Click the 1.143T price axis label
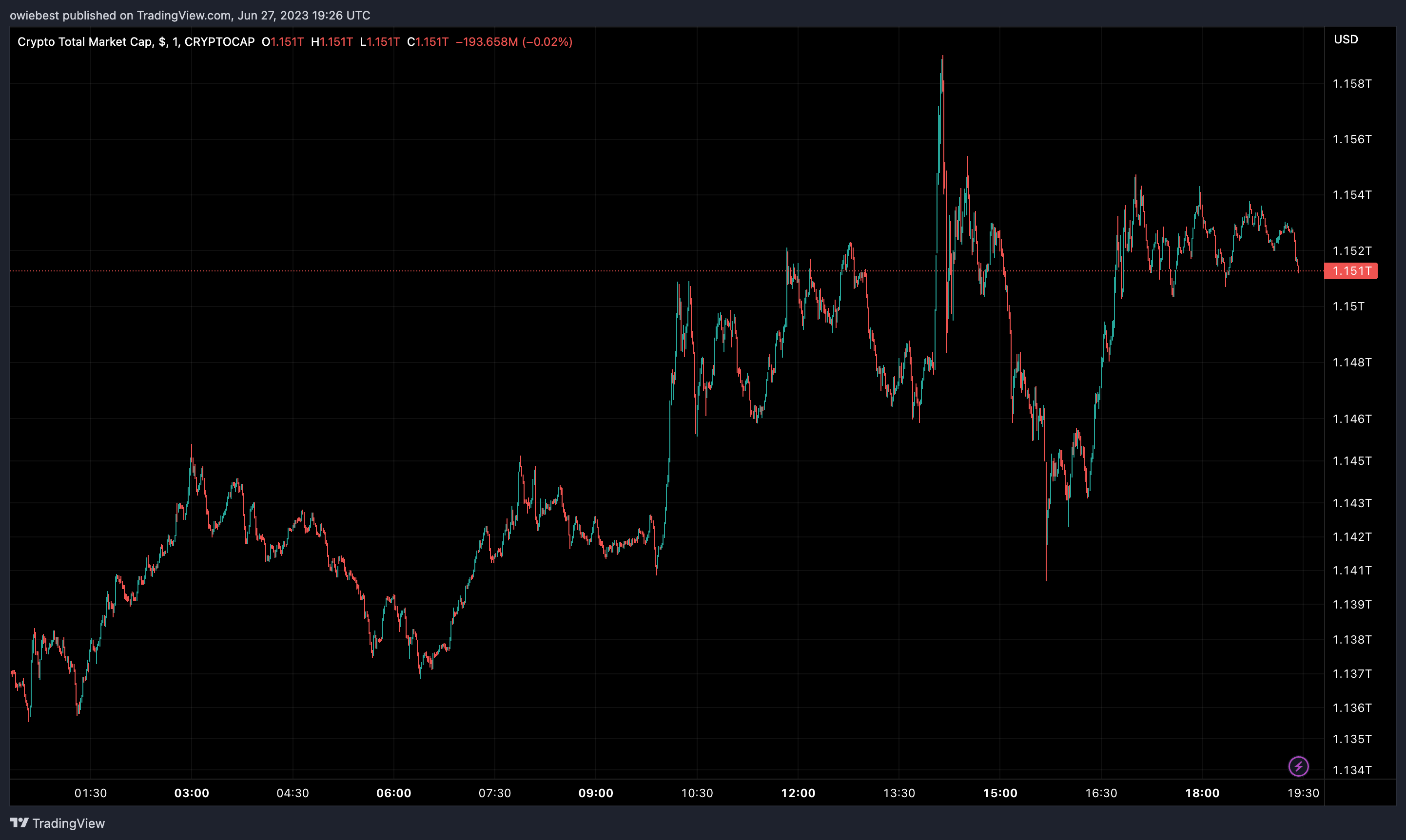This screenshot has height=840, width=1406. coord(1352,503)
